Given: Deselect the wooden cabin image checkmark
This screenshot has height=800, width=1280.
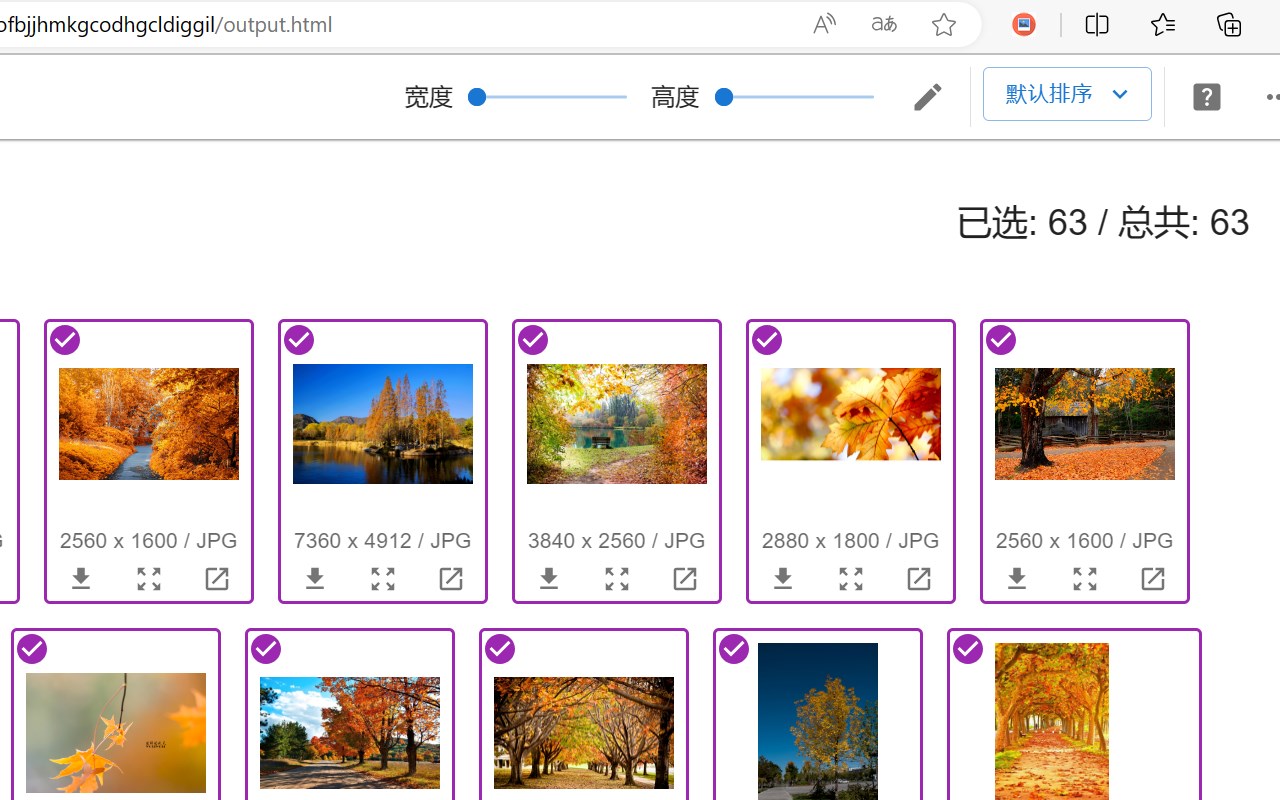Looking at the screenshot, I should (1001, 340).
